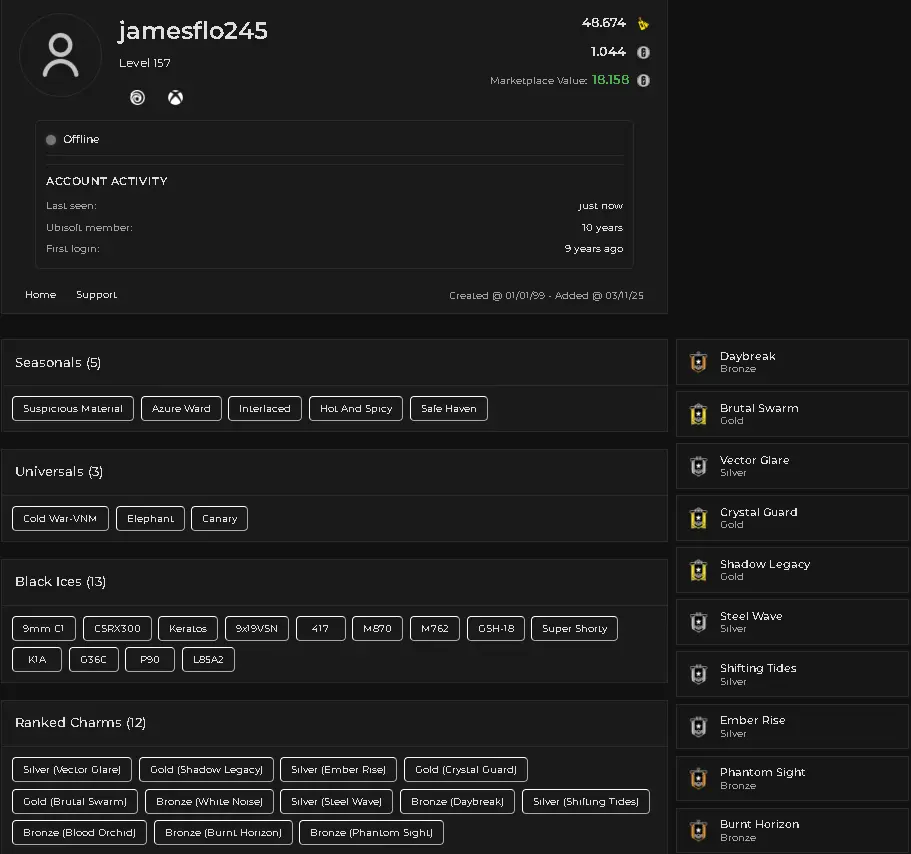The height and width of the screenshot is (854, 911).
Task: Open the Support link
Action: click(x=96, y=295)
